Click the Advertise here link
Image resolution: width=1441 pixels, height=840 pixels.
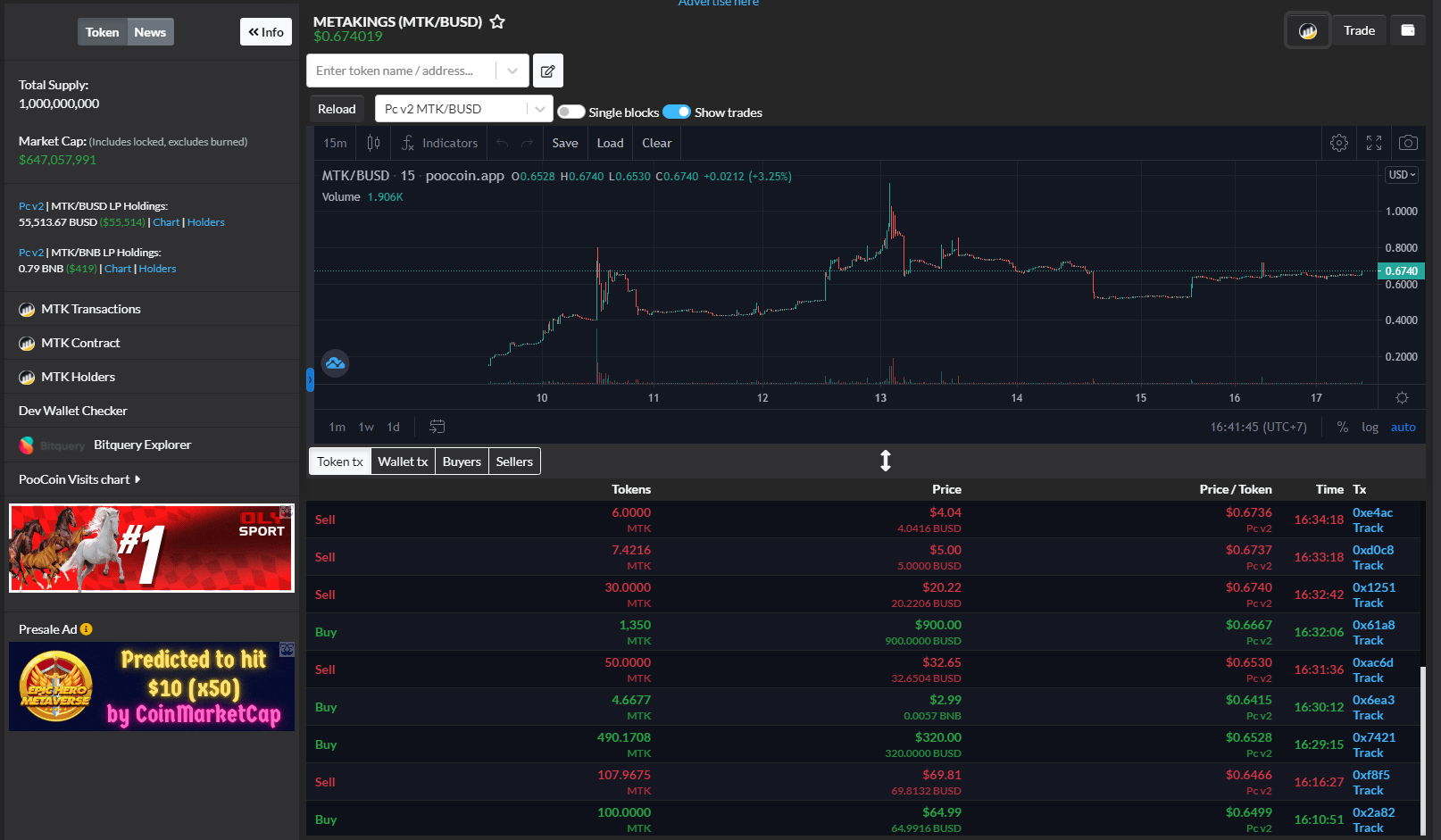pyautogui.click(x=719, y=3)
